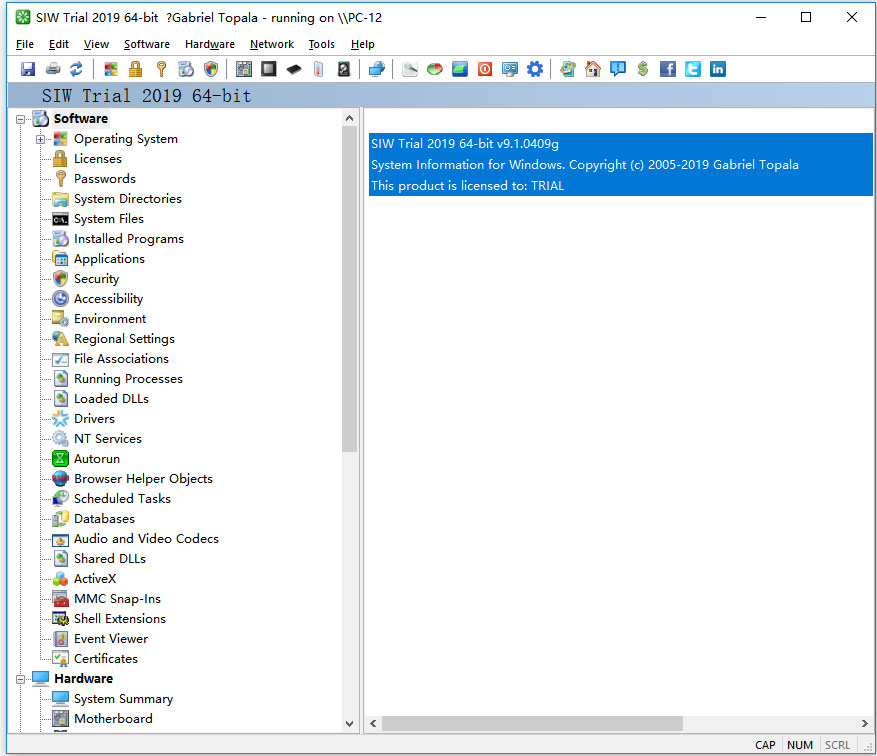Click the padlock Licenses toolbar icon

(x=135, y=69)
